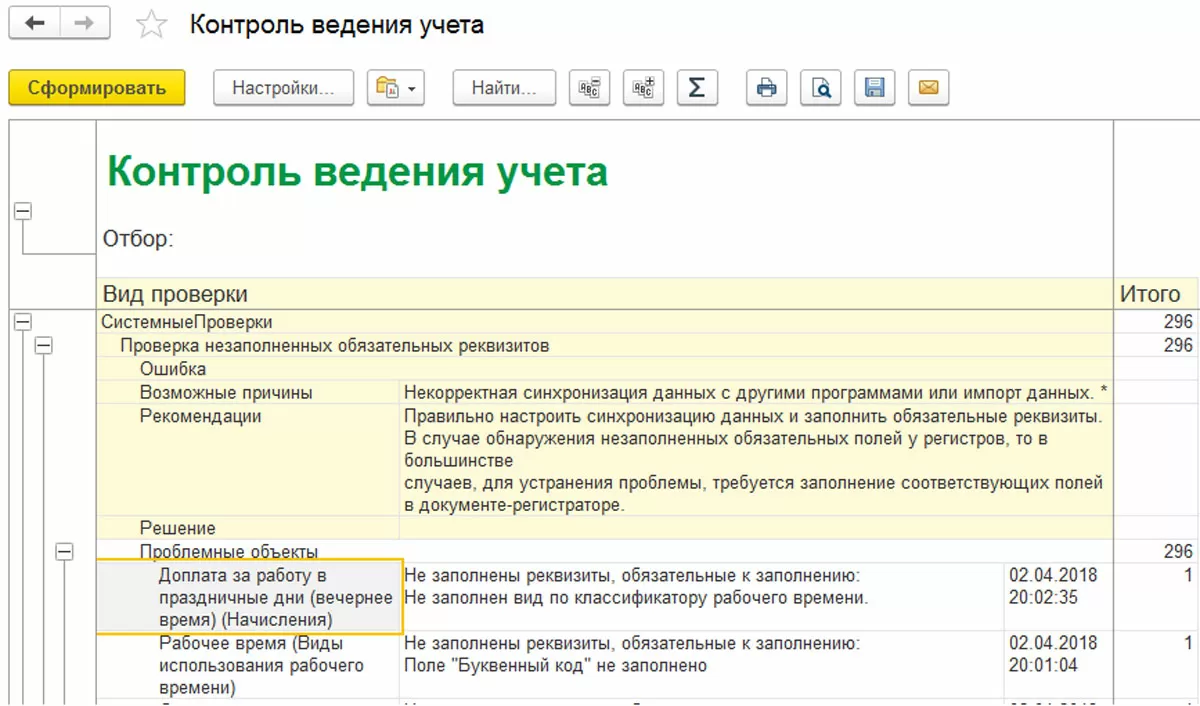Select the Рабочее время (Виды использования) cell

(248, 665)
